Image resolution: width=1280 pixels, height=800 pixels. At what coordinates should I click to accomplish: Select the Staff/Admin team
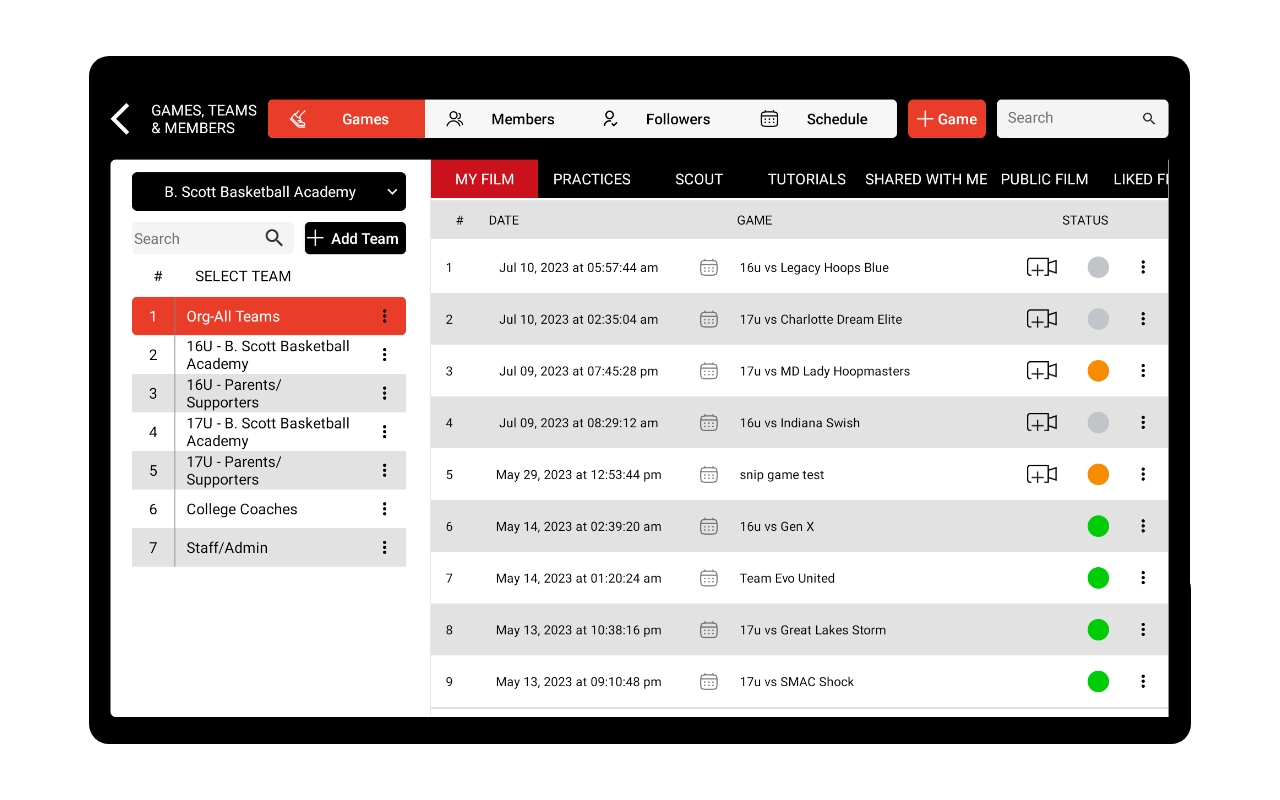[x=269, y=547]
